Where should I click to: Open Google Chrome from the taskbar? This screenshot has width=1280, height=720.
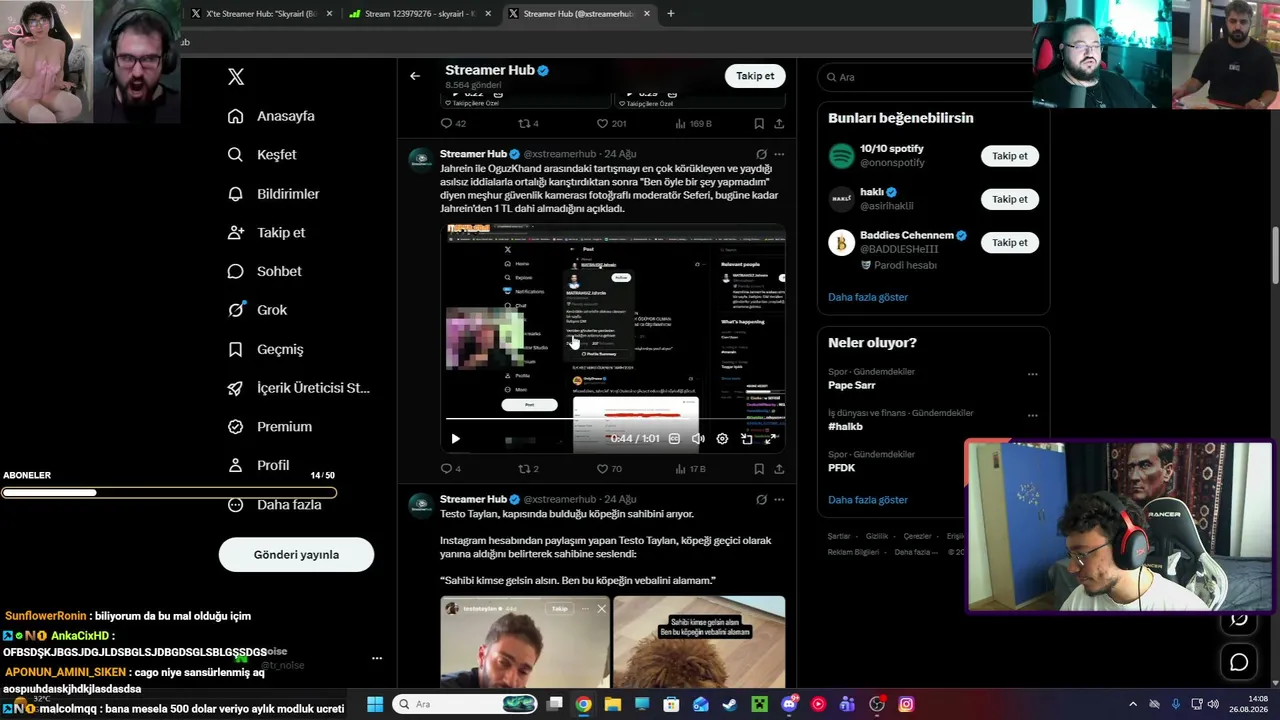584,704
